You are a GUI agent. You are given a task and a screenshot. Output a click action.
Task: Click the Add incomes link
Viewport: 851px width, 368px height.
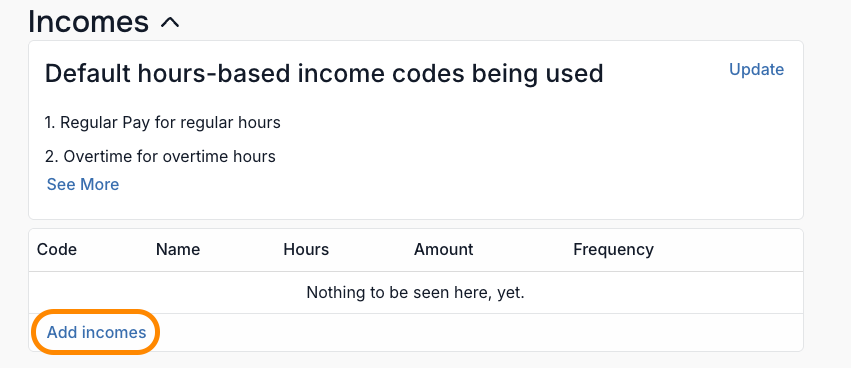(97, 332)
